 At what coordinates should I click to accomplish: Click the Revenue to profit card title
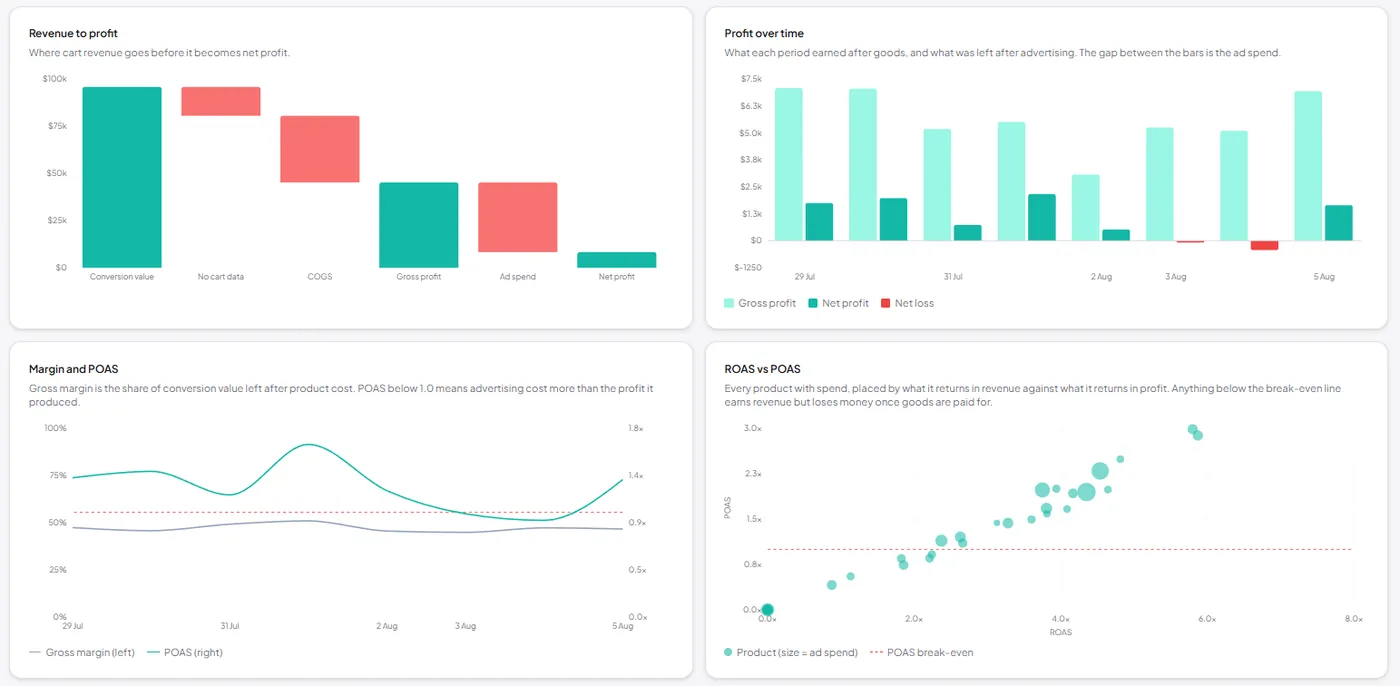(73, 34)
